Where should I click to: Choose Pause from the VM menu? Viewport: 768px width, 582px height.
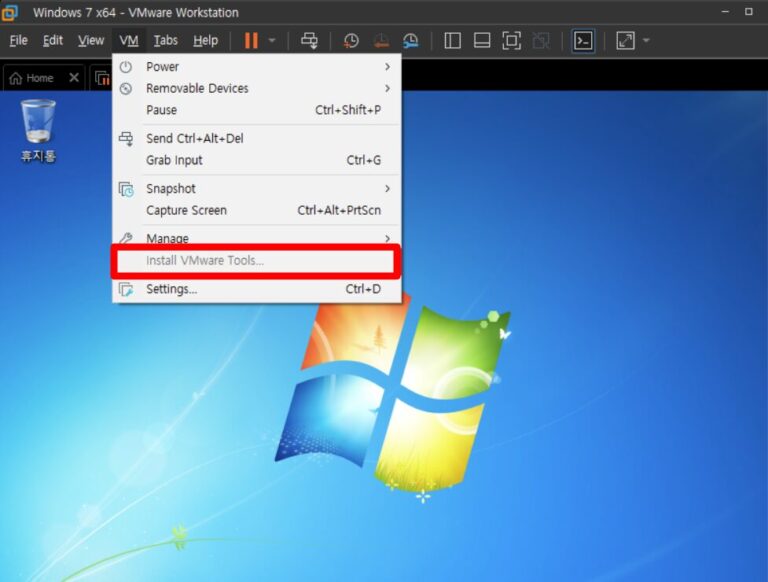pos(257,110)
